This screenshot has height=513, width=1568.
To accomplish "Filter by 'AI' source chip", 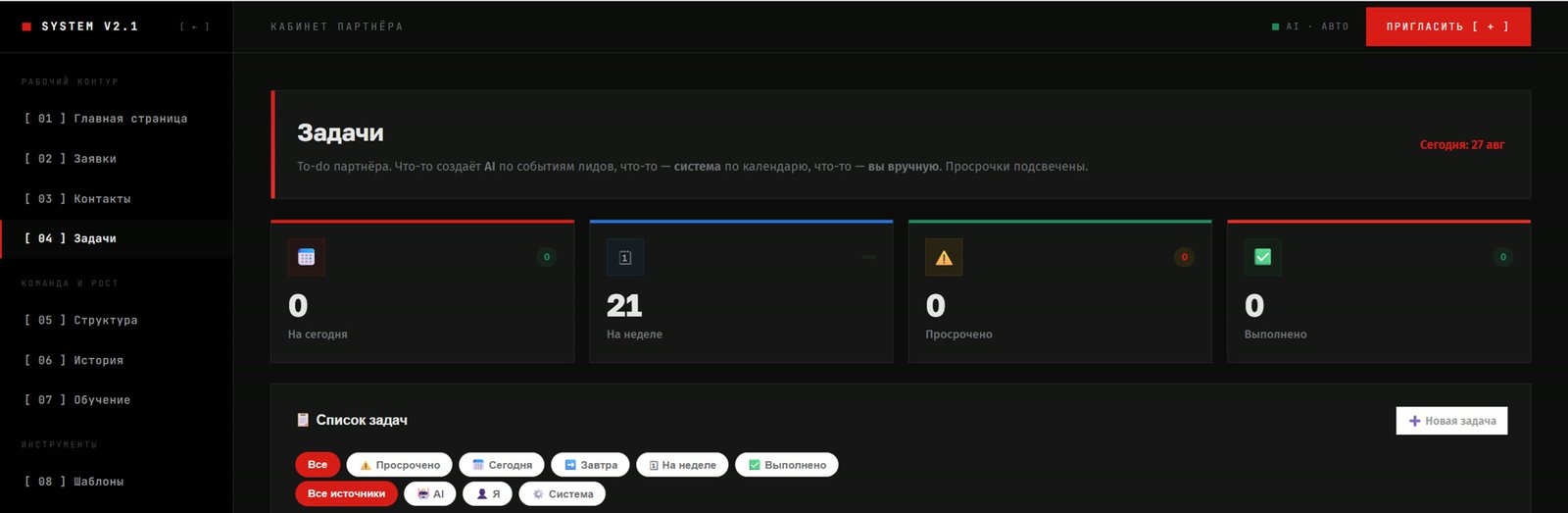I will coord(430,494).
